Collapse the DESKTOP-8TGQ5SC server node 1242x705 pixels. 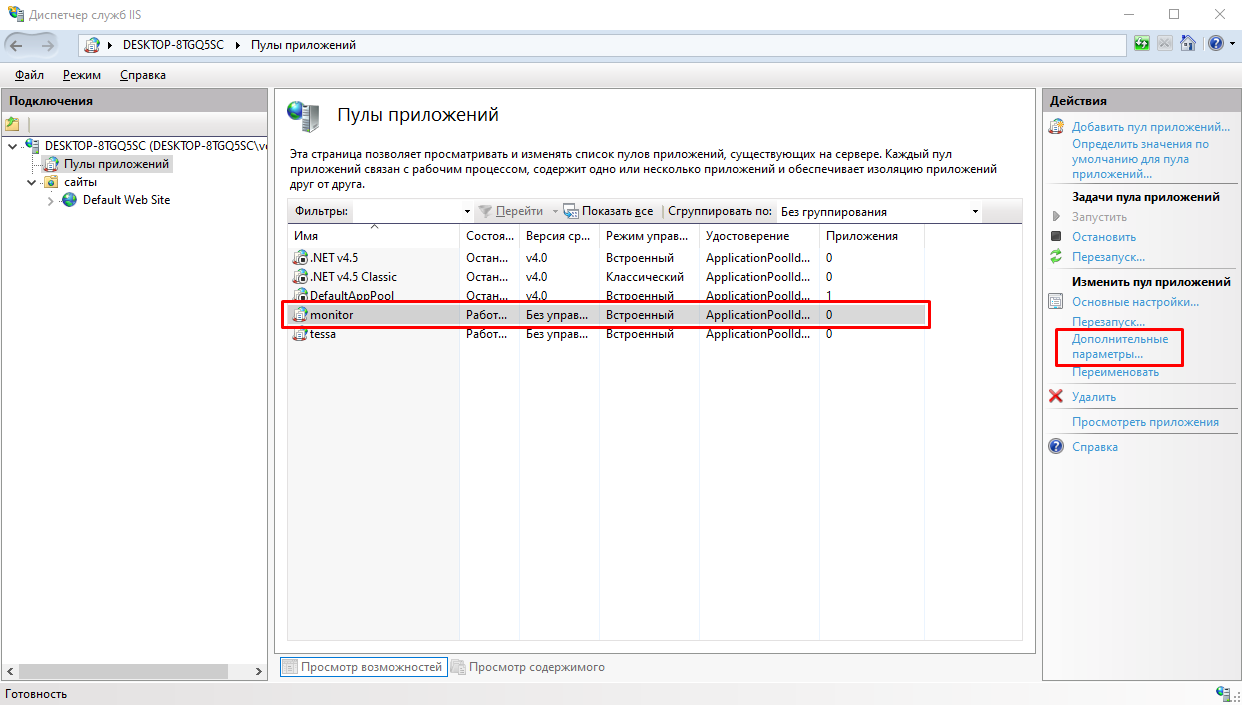12,146
